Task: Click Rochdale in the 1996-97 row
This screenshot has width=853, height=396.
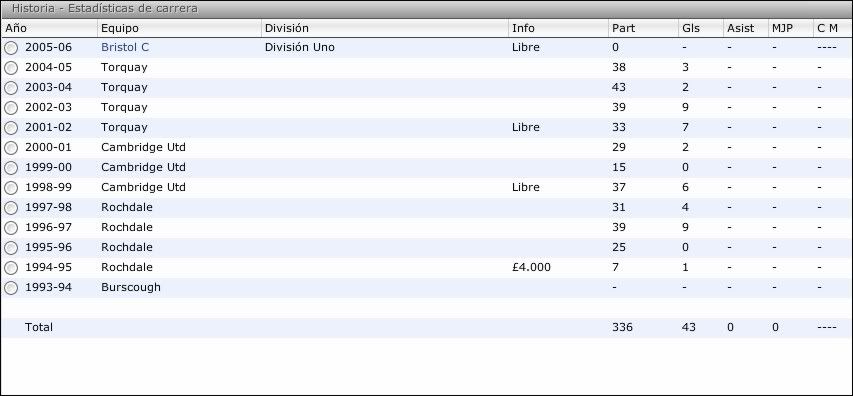Action: coord(127,227)
